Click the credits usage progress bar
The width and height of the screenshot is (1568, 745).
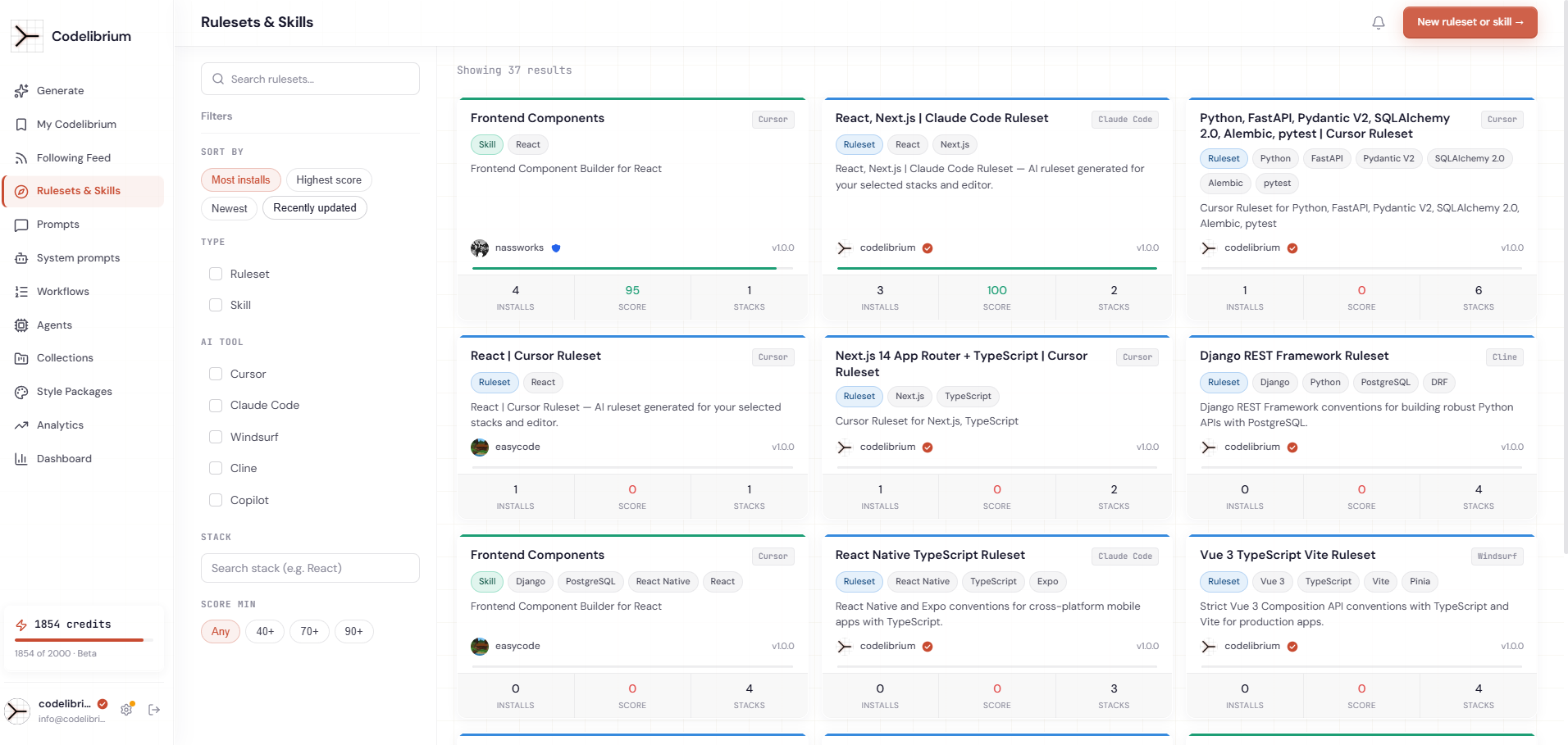pos(84,639)
